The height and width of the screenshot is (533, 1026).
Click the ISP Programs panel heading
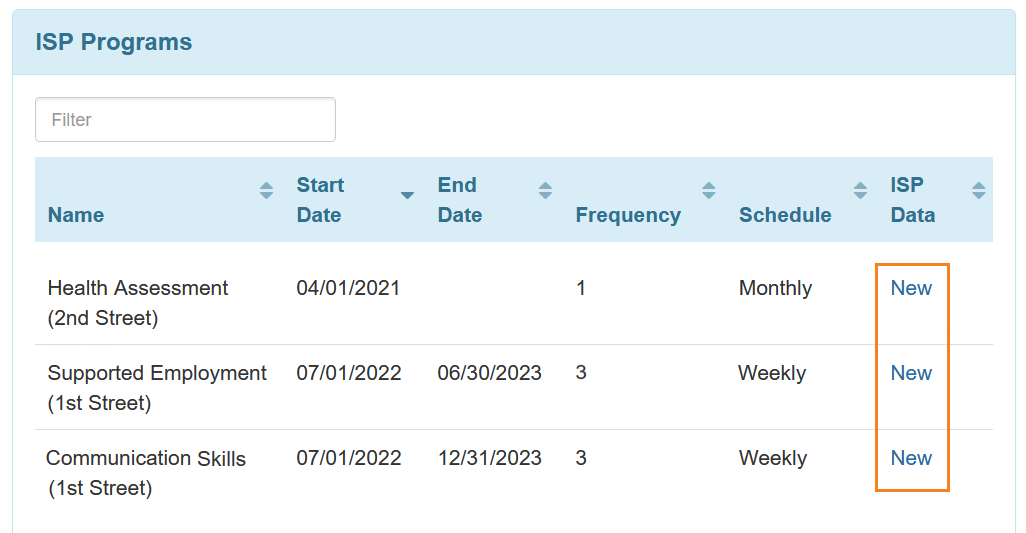point(114,42)
